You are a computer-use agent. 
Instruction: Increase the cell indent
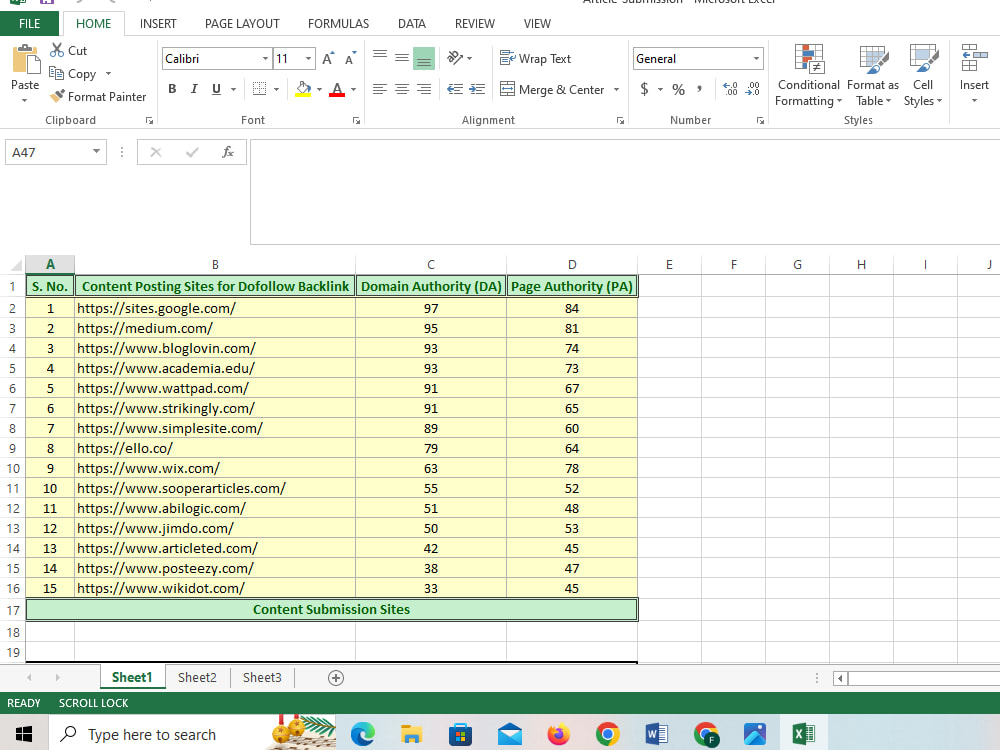click(x=477, y=89)
